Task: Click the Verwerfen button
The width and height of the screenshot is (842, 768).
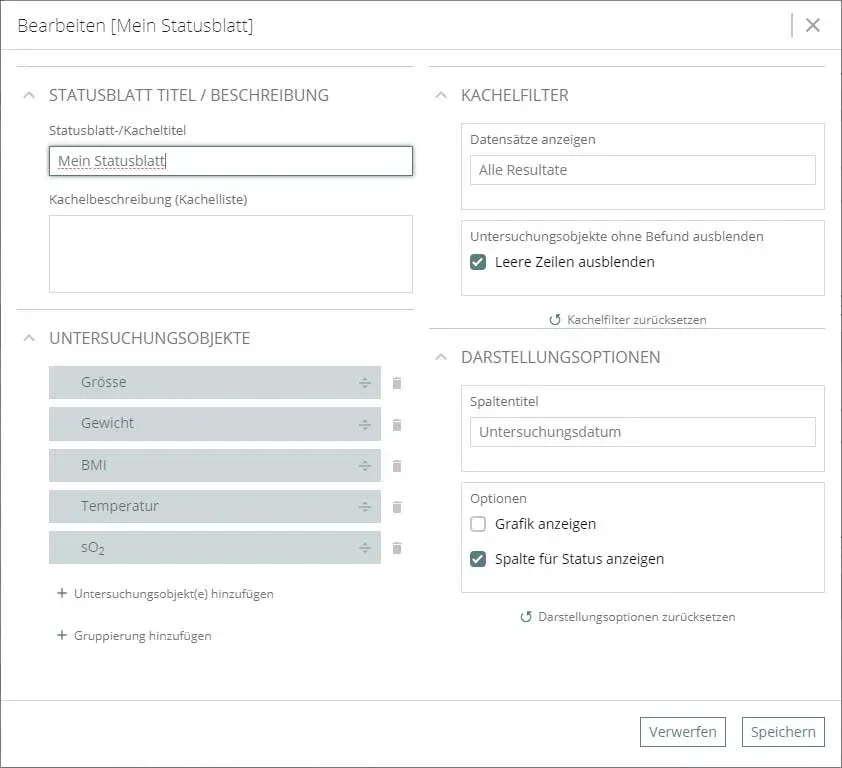Action: (683, 731)
